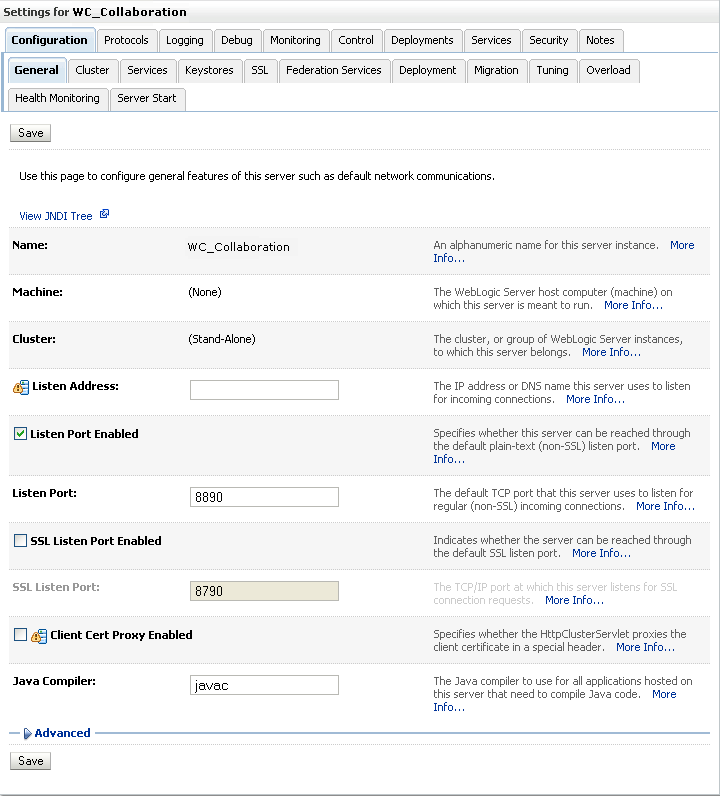The height and width of the screenshot is (796, 720).
Task: Select the Server Start subtab
Action: [x=146, y=98]
